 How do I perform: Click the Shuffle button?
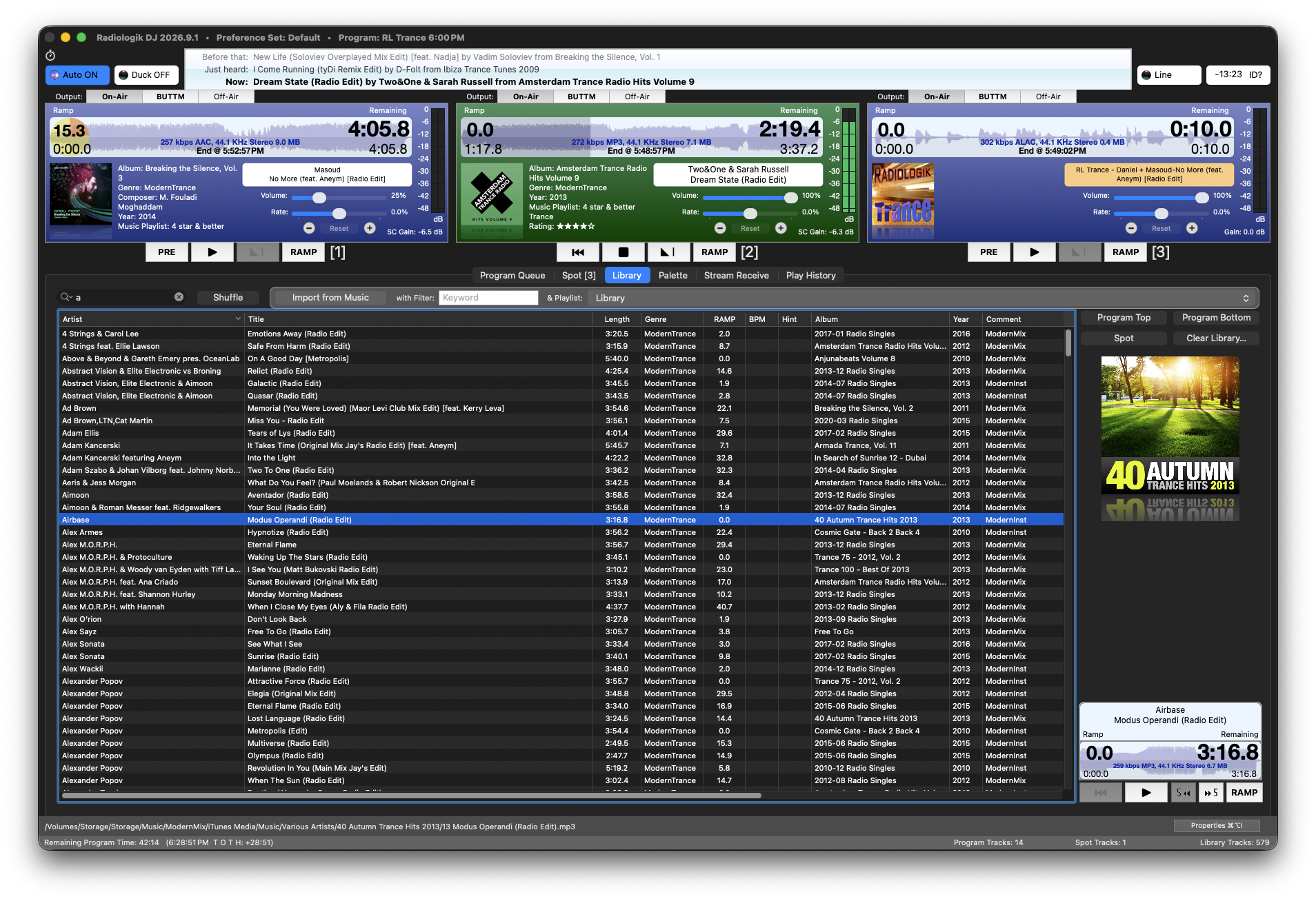pyautogui.click(x=228, y=297)
